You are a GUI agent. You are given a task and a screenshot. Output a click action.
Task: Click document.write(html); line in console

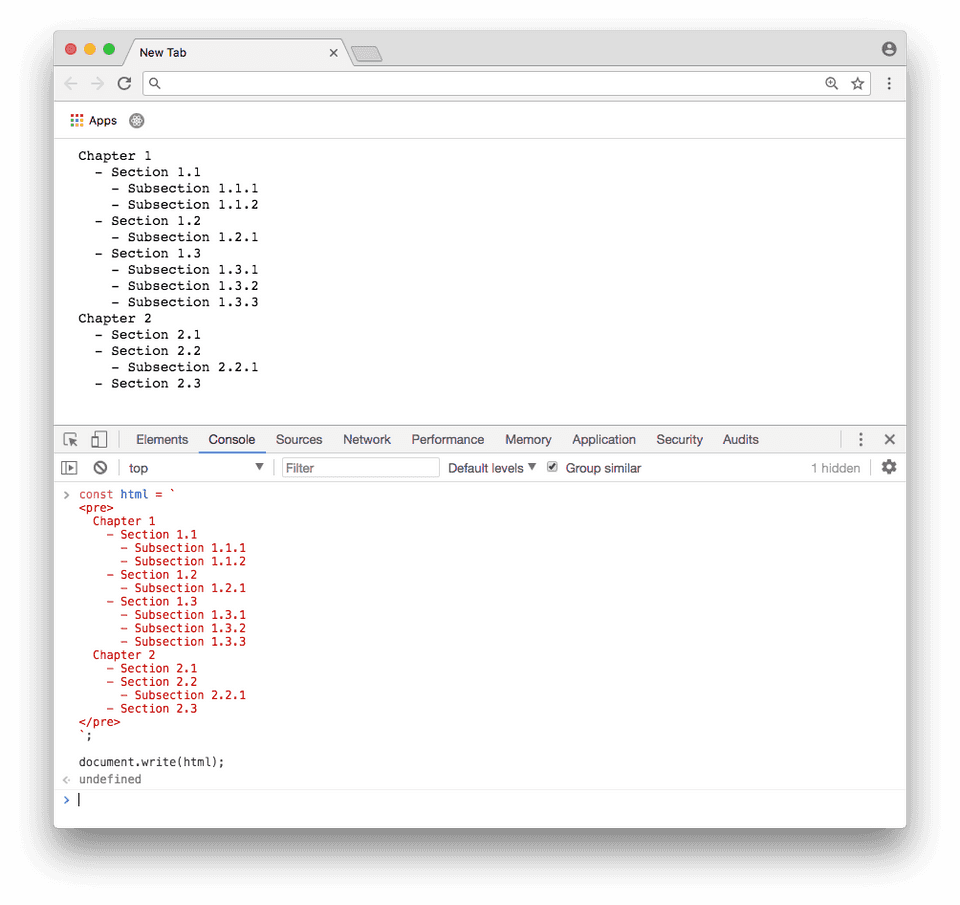151,762
